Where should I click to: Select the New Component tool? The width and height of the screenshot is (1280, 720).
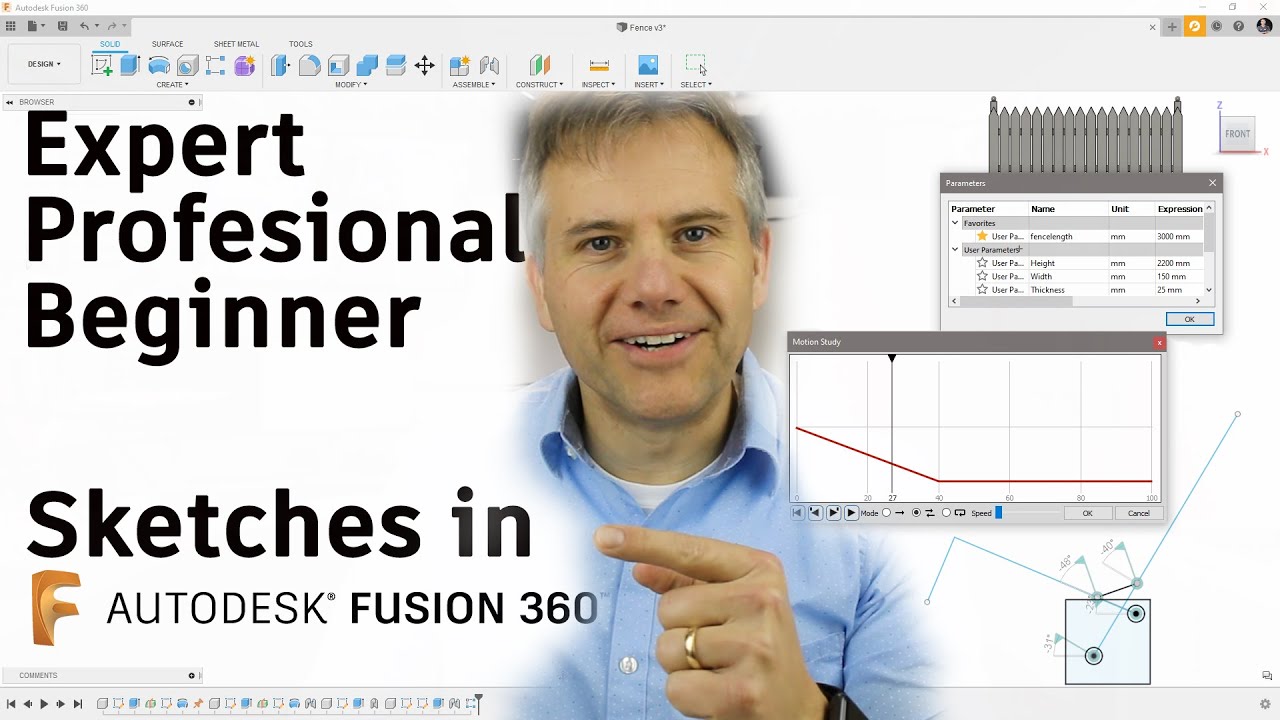coord(460,66)
